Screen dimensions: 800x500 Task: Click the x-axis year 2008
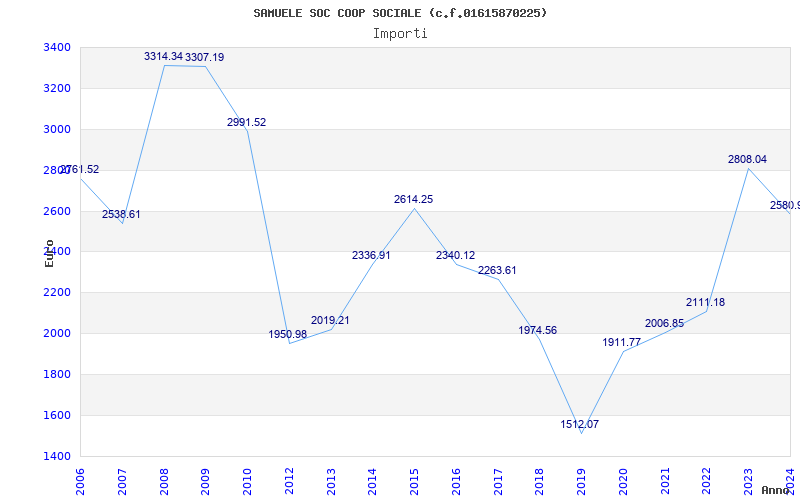click(x=164, y=482)
